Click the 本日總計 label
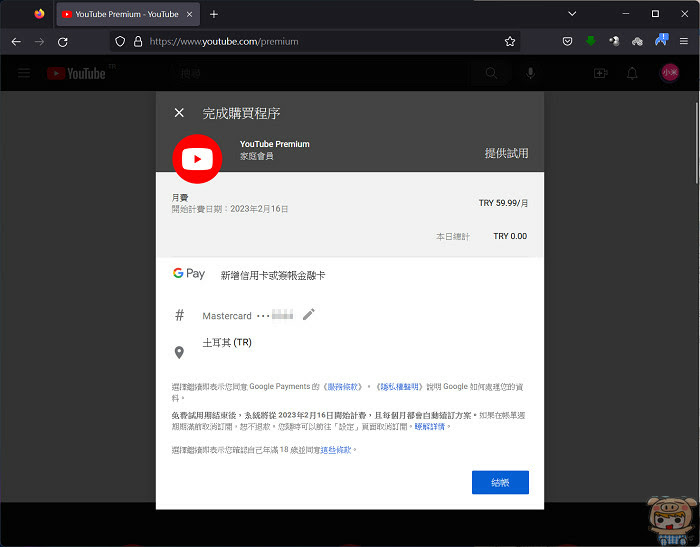The width and height of the screenshot is (700, 547). coord(453,237)
